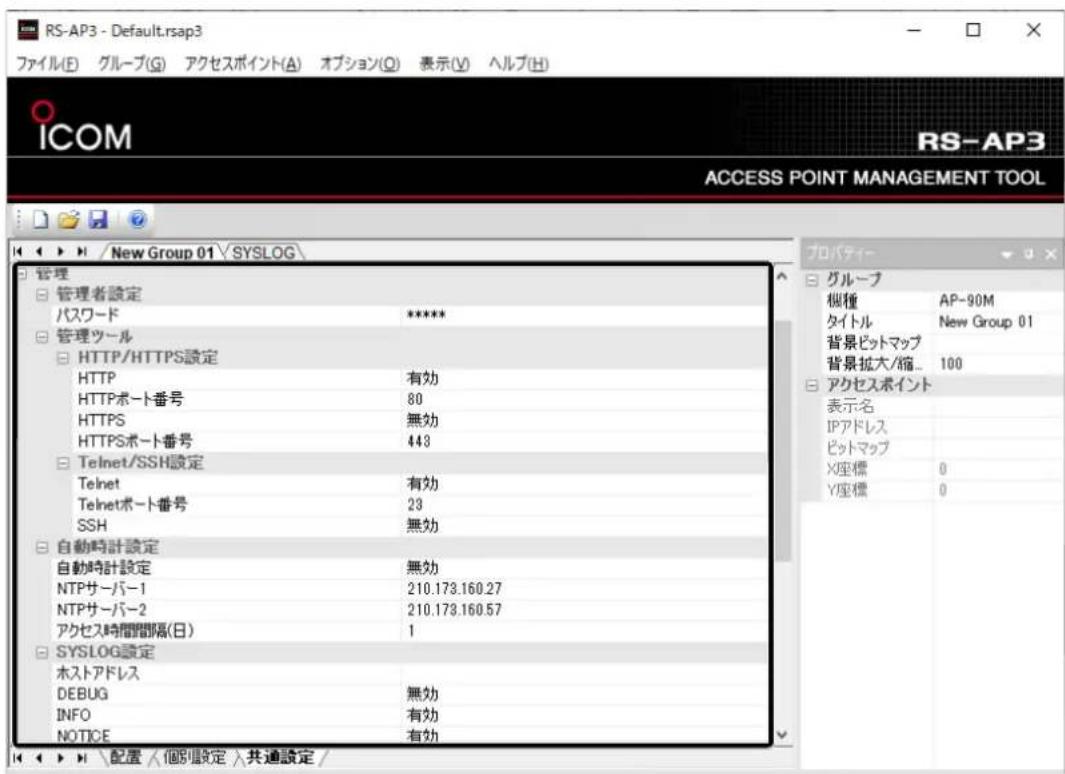The width and height of the screenshot is (1065, 774).
Task: Collapse the 管理者設定 section
Action: coord(42,295)
